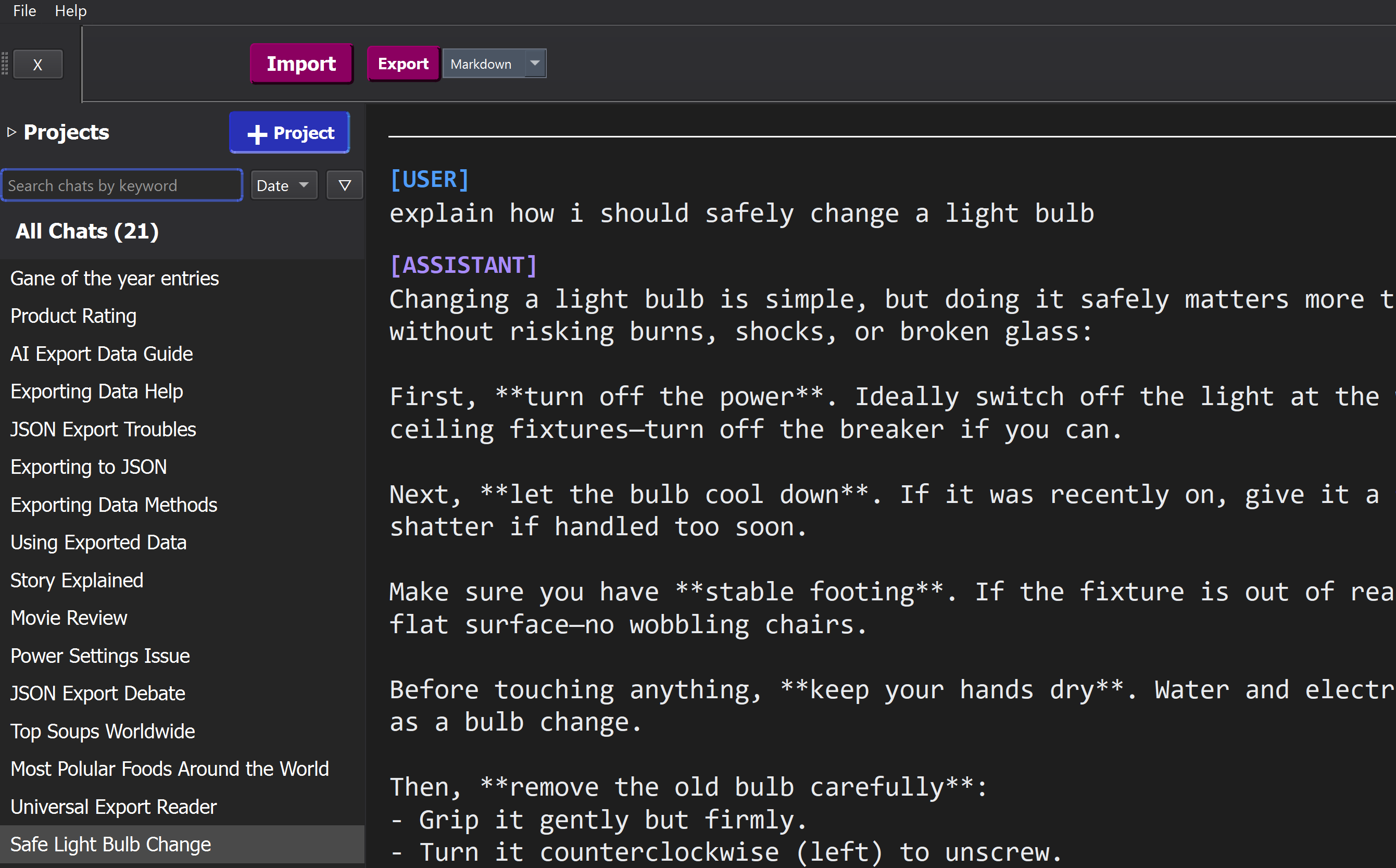
Task: Open the JSON Export Troubles chat
Action: 183,430
